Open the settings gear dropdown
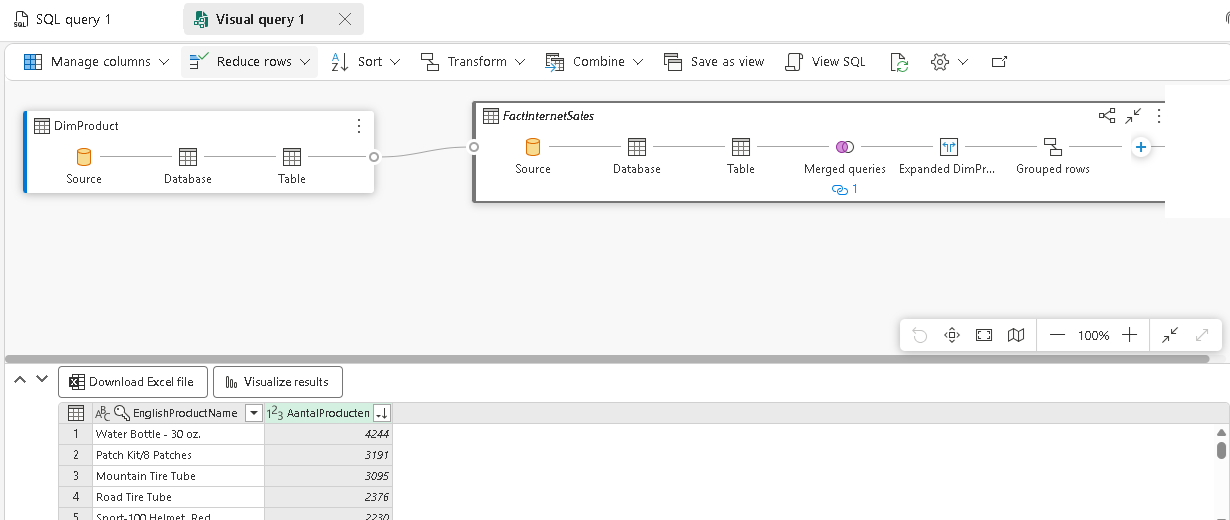The image size is (1230, 520). coord(949,61)
